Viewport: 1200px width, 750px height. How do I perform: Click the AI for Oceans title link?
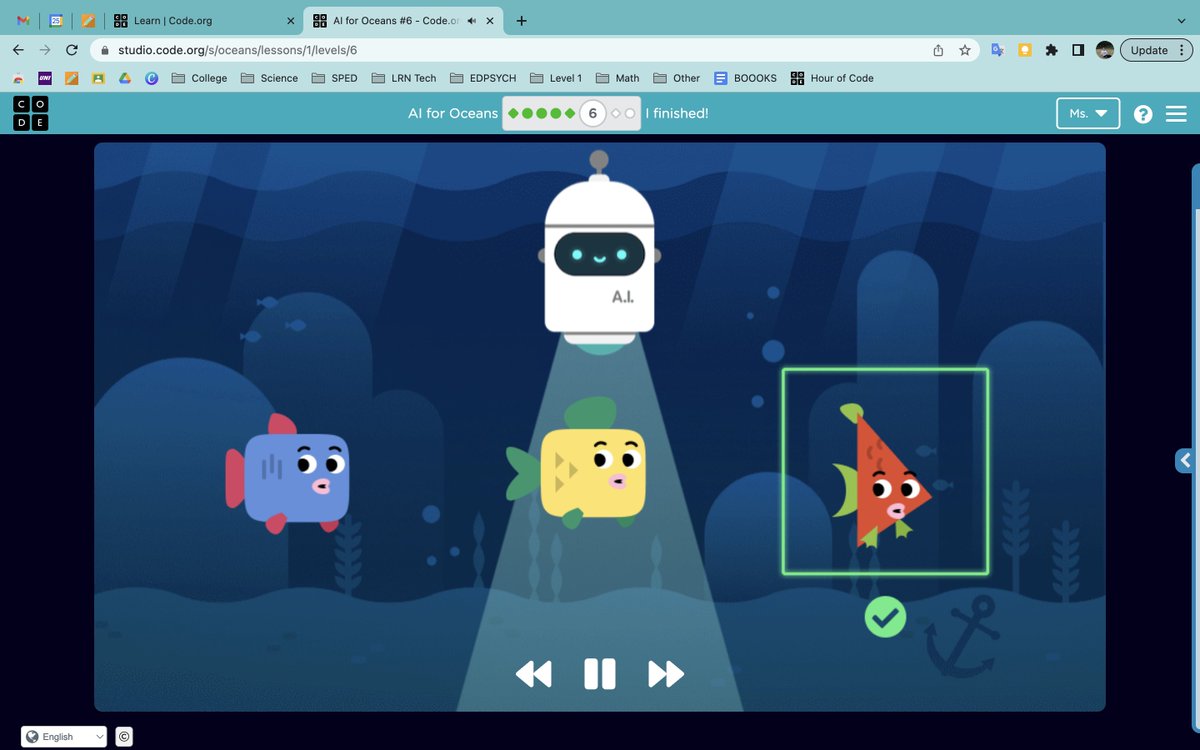[x=453, y=113]
